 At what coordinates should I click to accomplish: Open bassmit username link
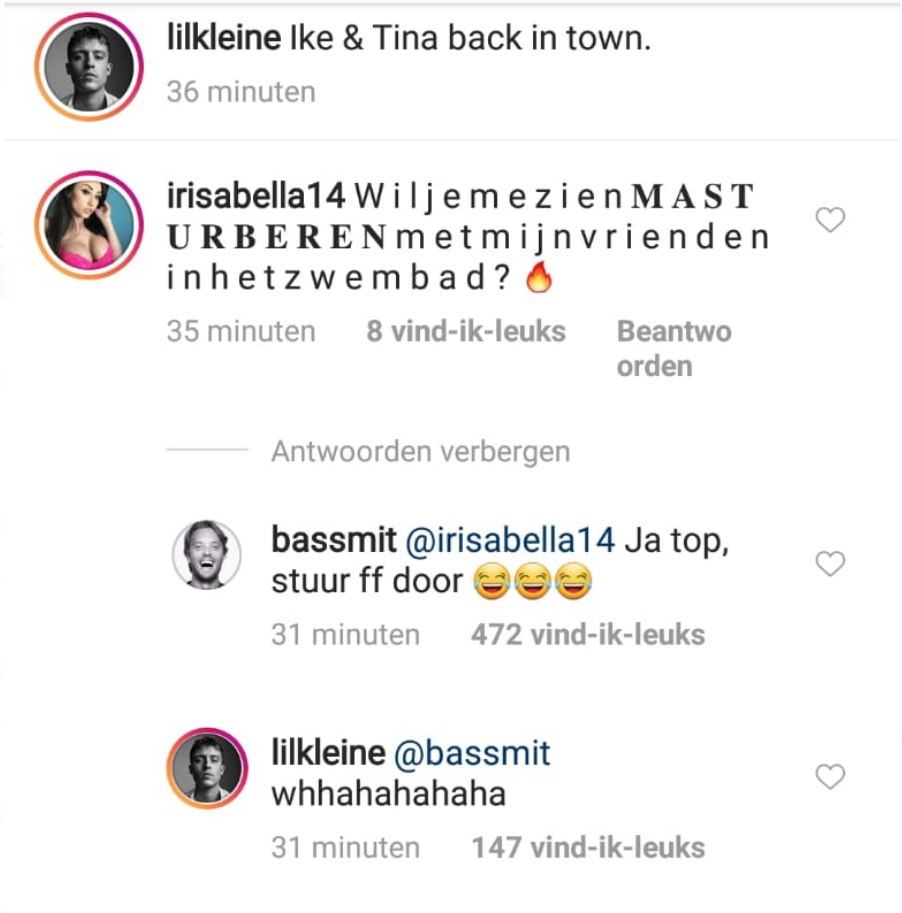334,540
